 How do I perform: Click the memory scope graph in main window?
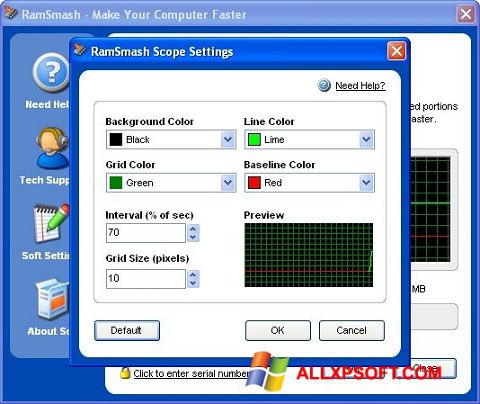coord(431,209)
